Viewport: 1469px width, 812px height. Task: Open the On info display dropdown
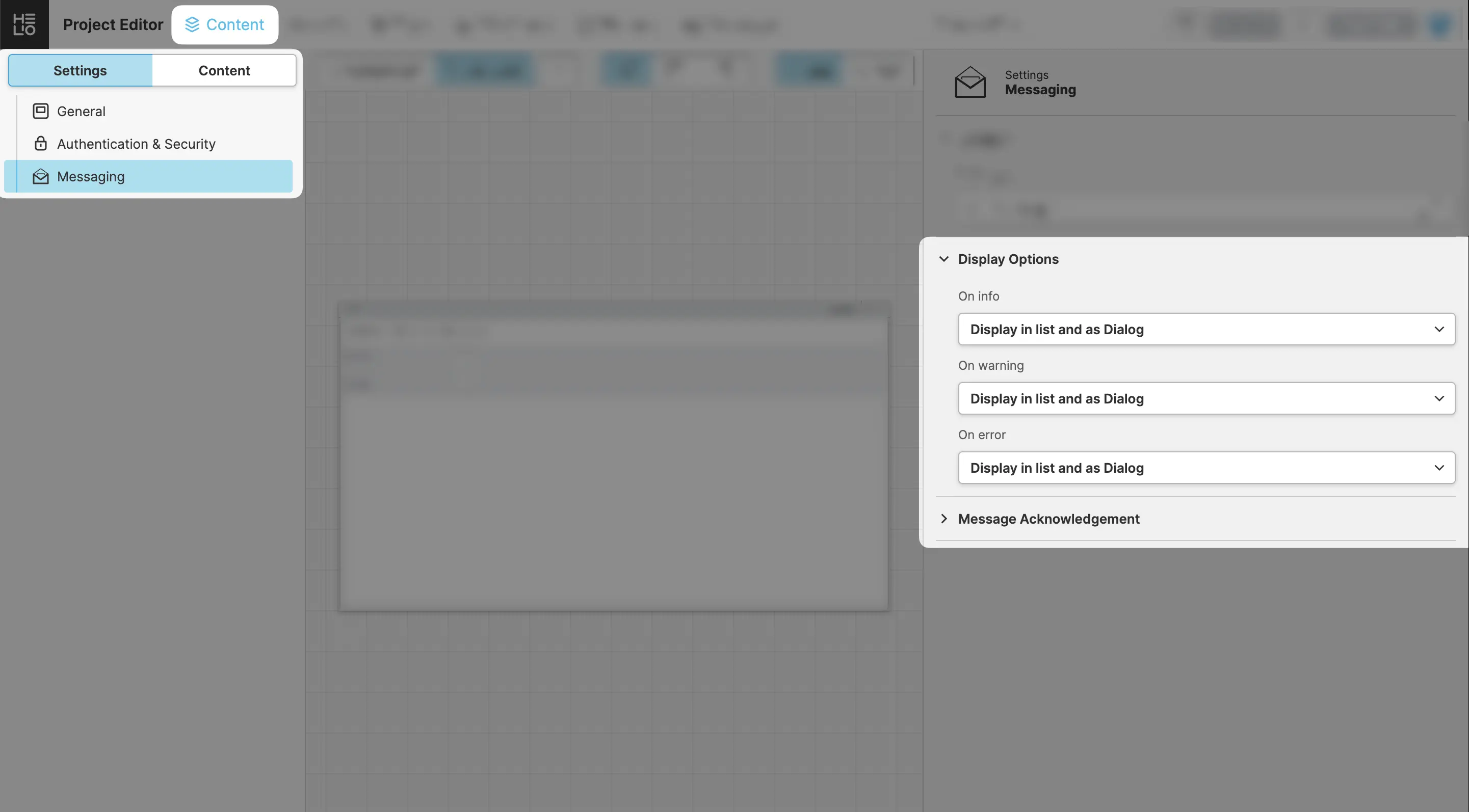(1206, 330)
